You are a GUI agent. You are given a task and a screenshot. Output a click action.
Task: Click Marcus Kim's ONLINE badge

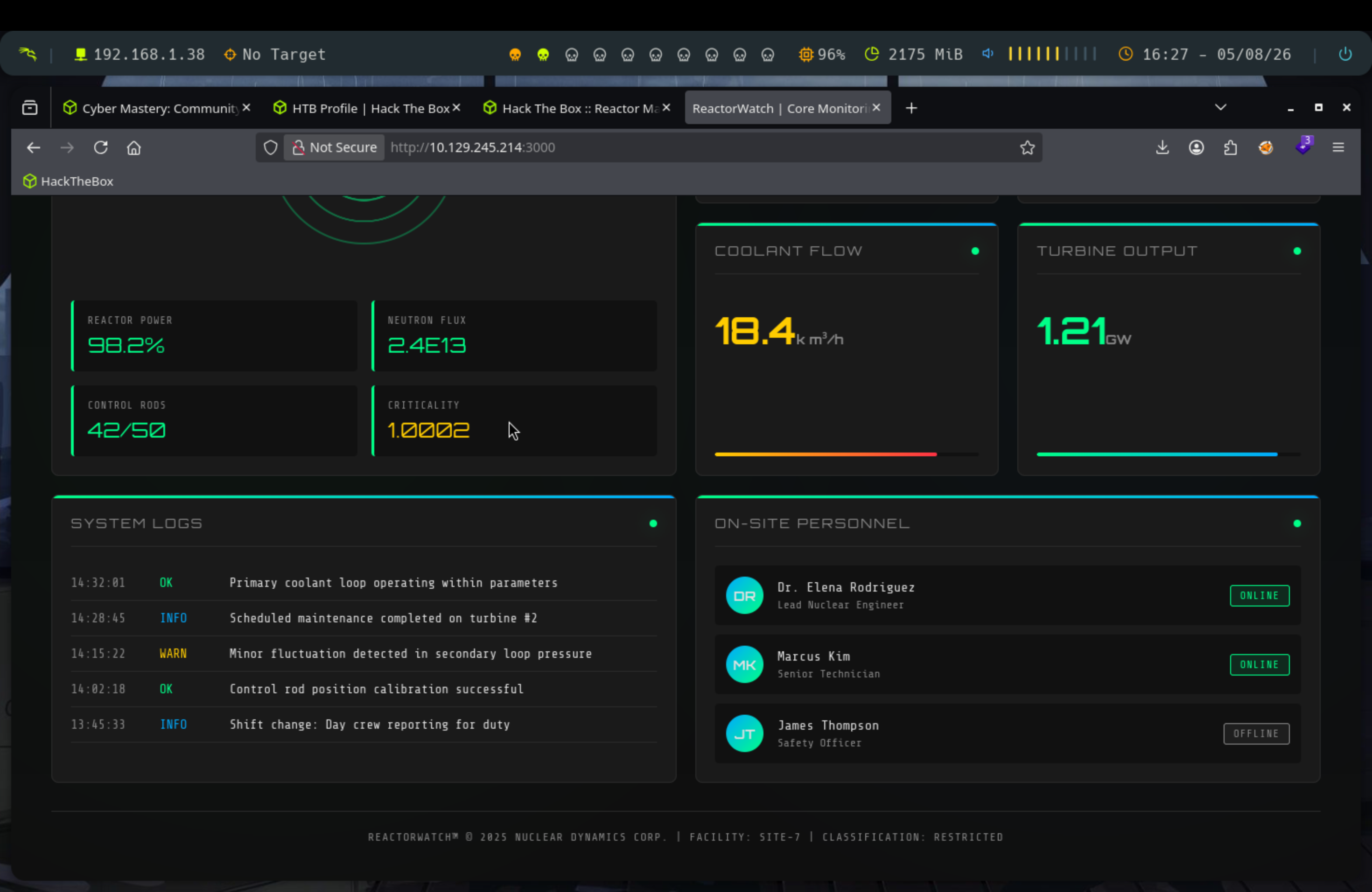click(1260, 664)
